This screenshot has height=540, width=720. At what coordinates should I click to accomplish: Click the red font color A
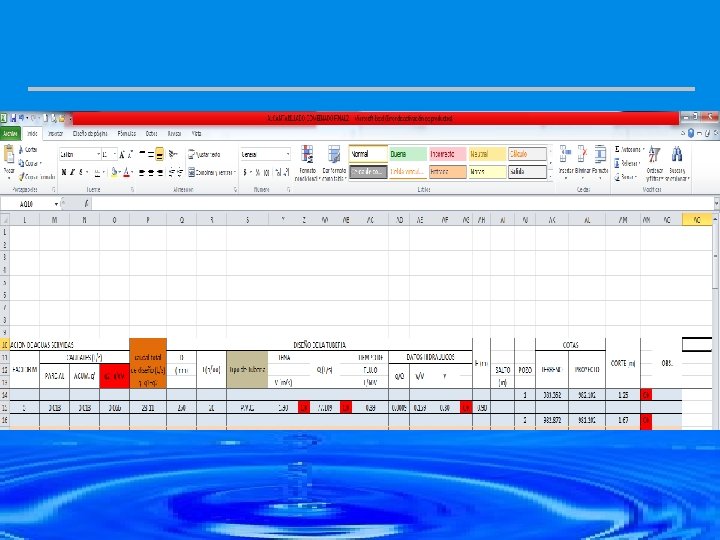point(126,173)
